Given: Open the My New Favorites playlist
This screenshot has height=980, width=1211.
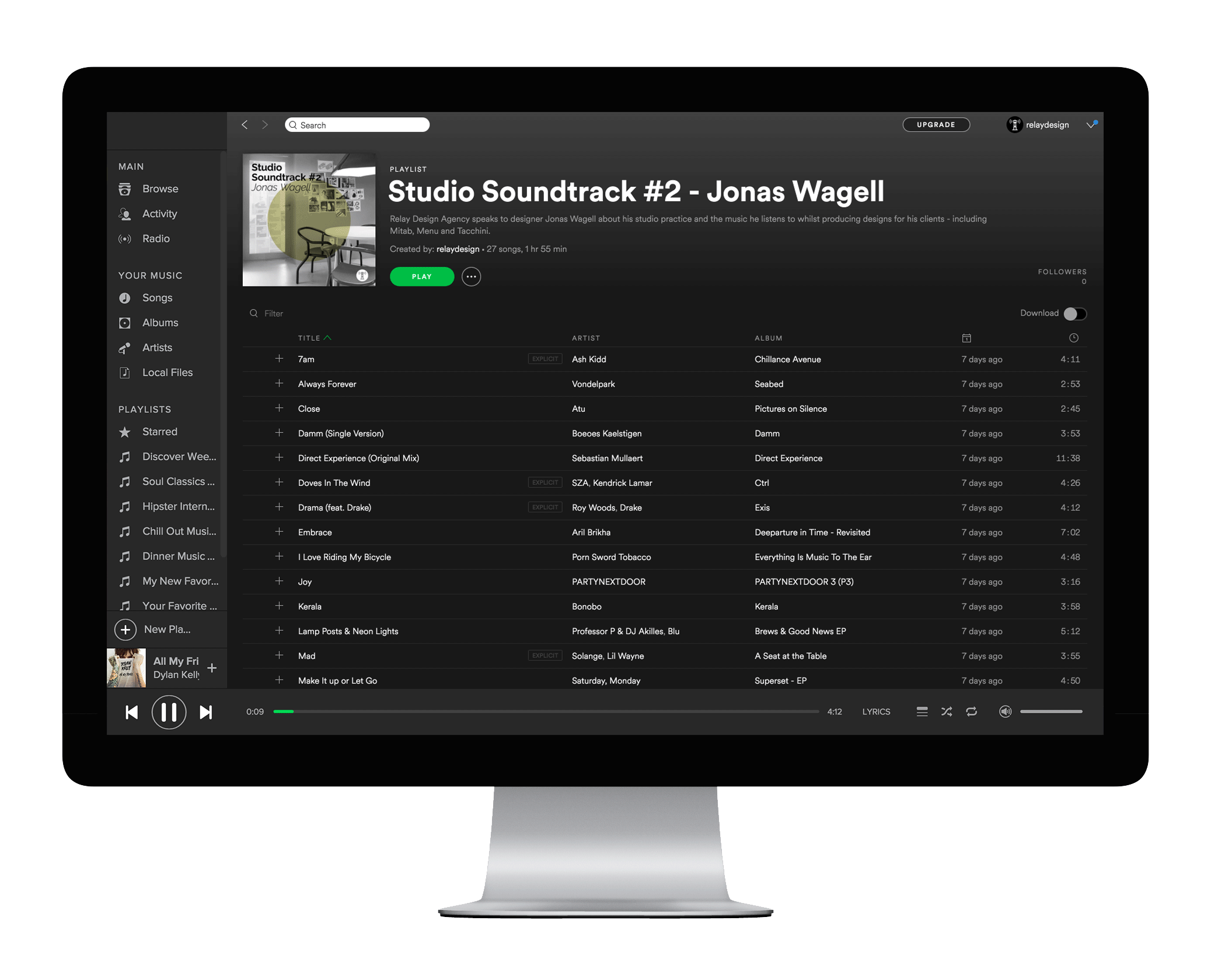Looking at the screenshot, I should click(180, 582).
